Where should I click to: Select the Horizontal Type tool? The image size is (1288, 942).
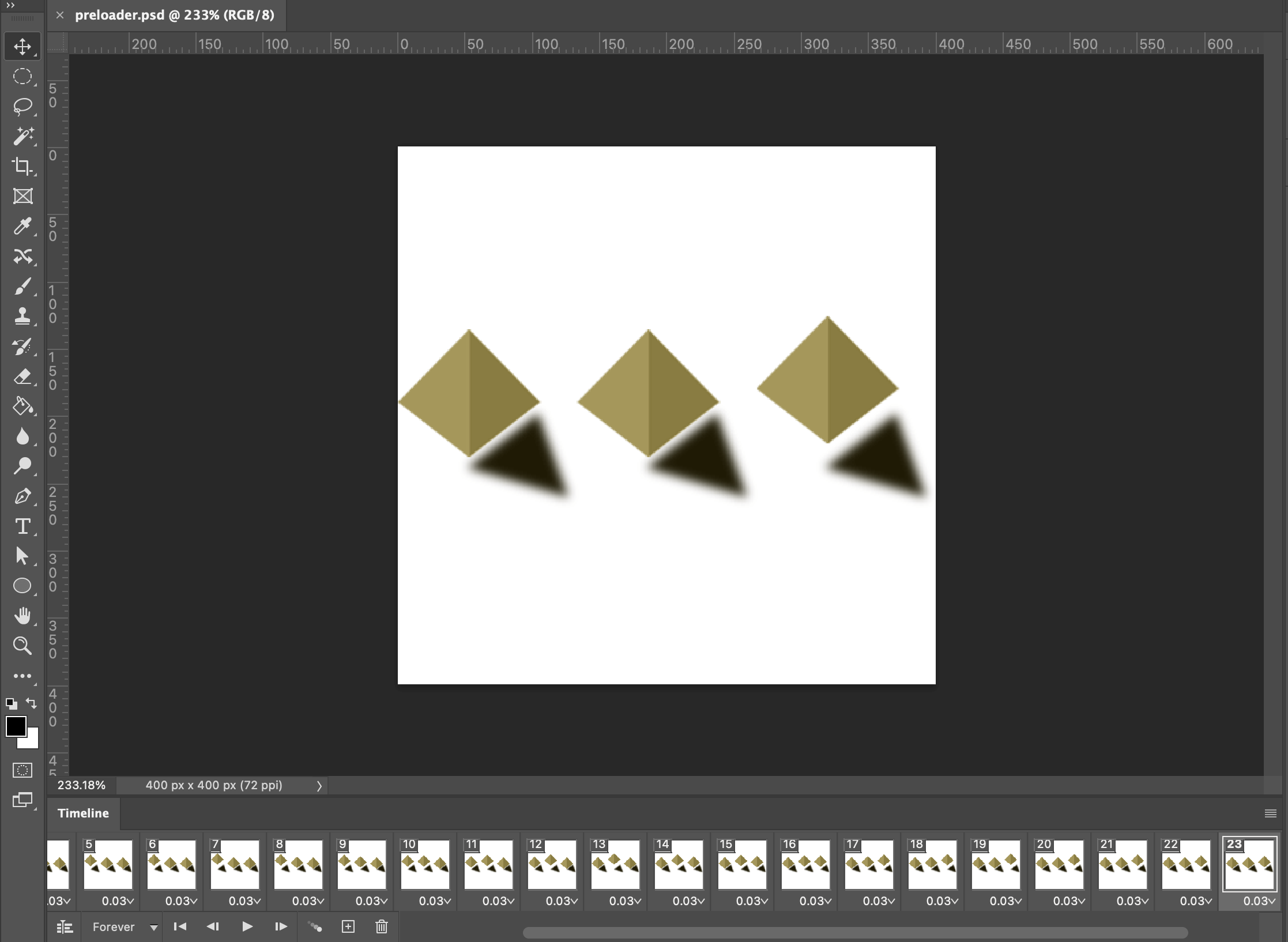click(x=22, y=526)
